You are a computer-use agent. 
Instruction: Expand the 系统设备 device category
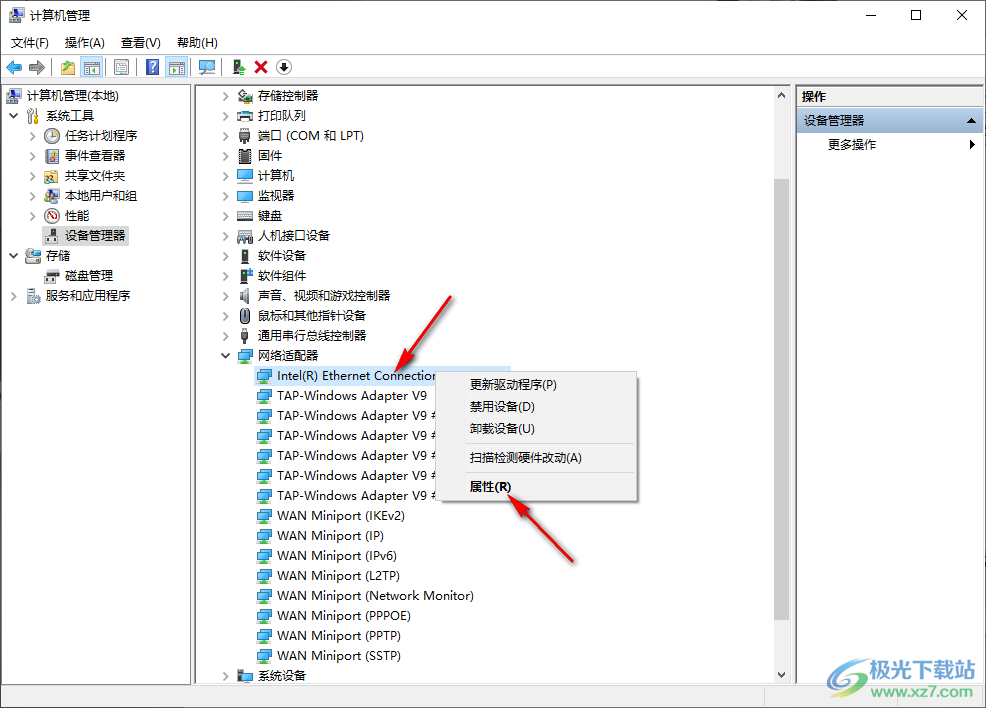[x=226, y=676]
